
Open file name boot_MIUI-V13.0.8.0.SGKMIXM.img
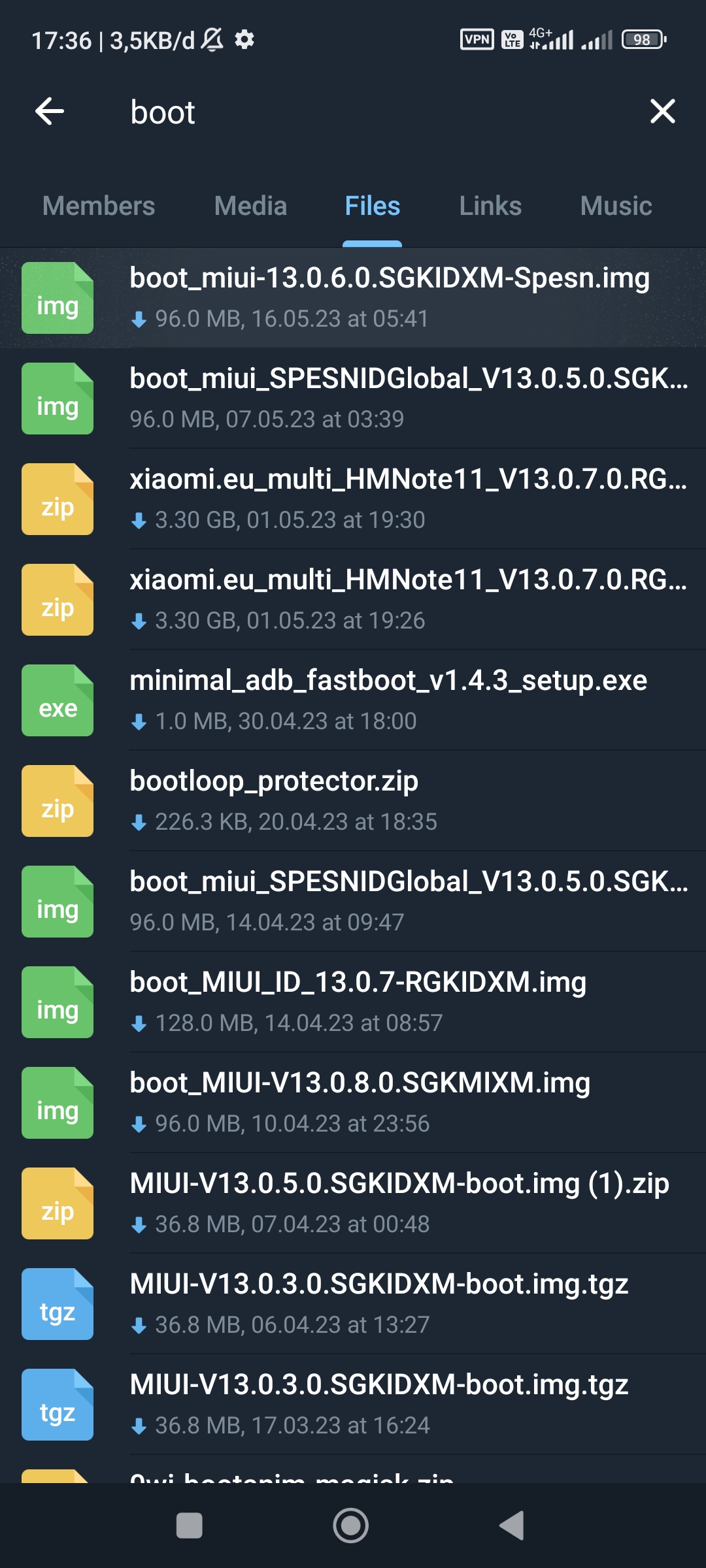pyautogui.click(x=360, y=1083)
